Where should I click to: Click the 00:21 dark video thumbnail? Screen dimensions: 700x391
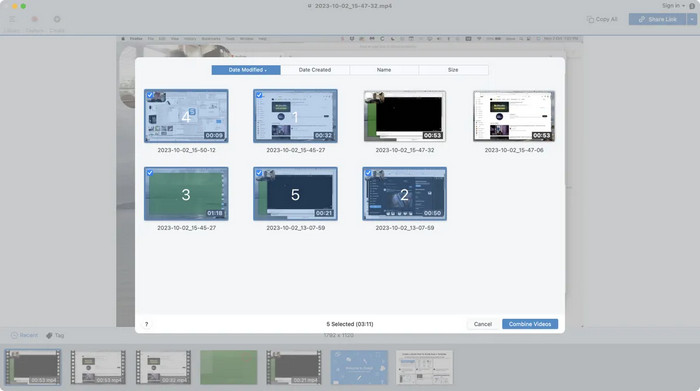pyautogui.click(x=295, y=194)
